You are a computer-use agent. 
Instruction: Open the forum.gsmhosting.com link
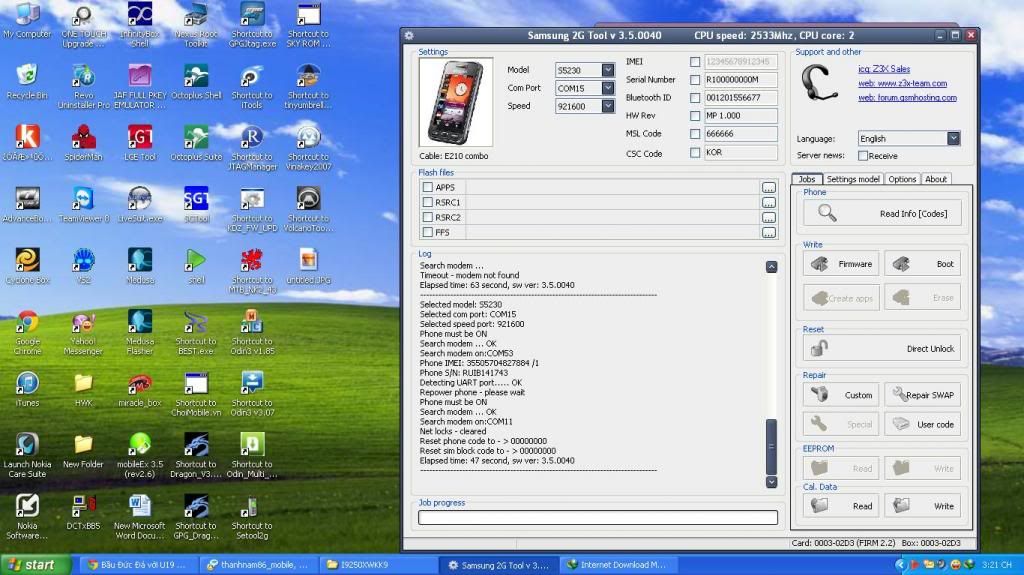point(907,98)
